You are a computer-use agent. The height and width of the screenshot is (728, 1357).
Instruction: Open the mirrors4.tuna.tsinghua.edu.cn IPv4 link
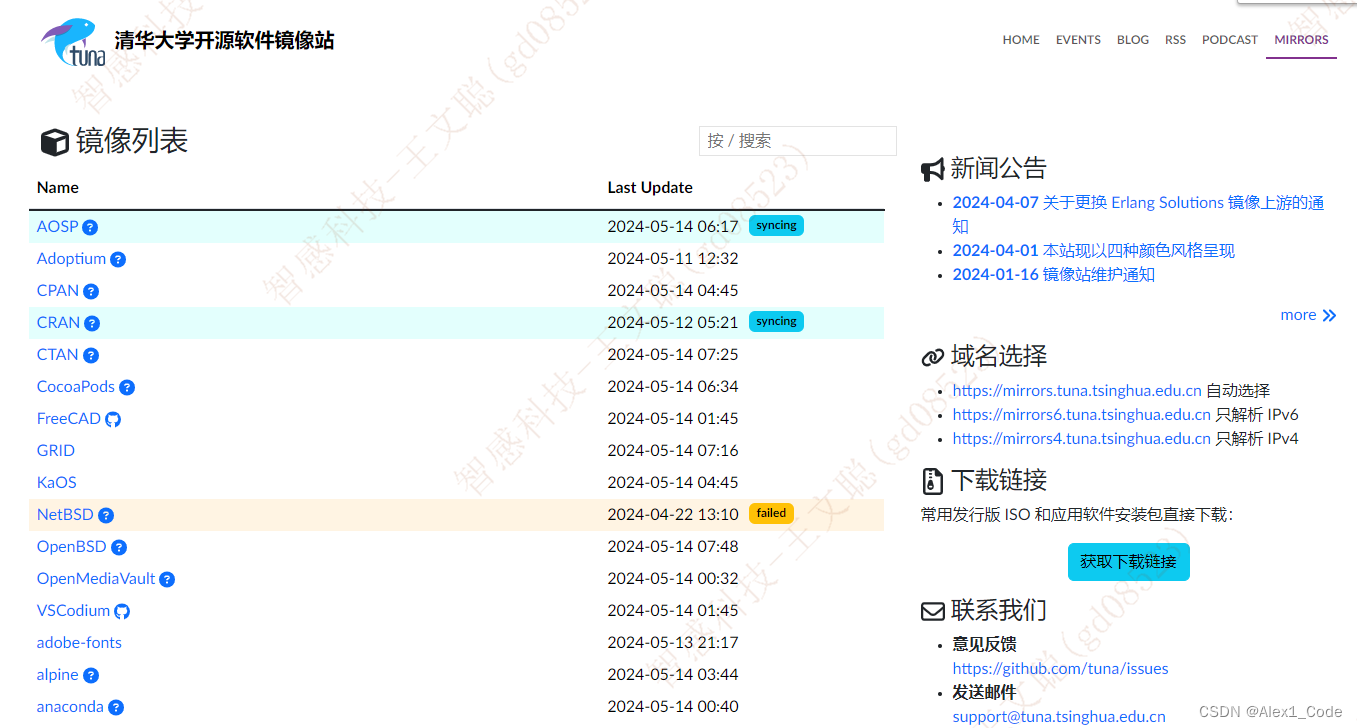[x=1081, y=439]
